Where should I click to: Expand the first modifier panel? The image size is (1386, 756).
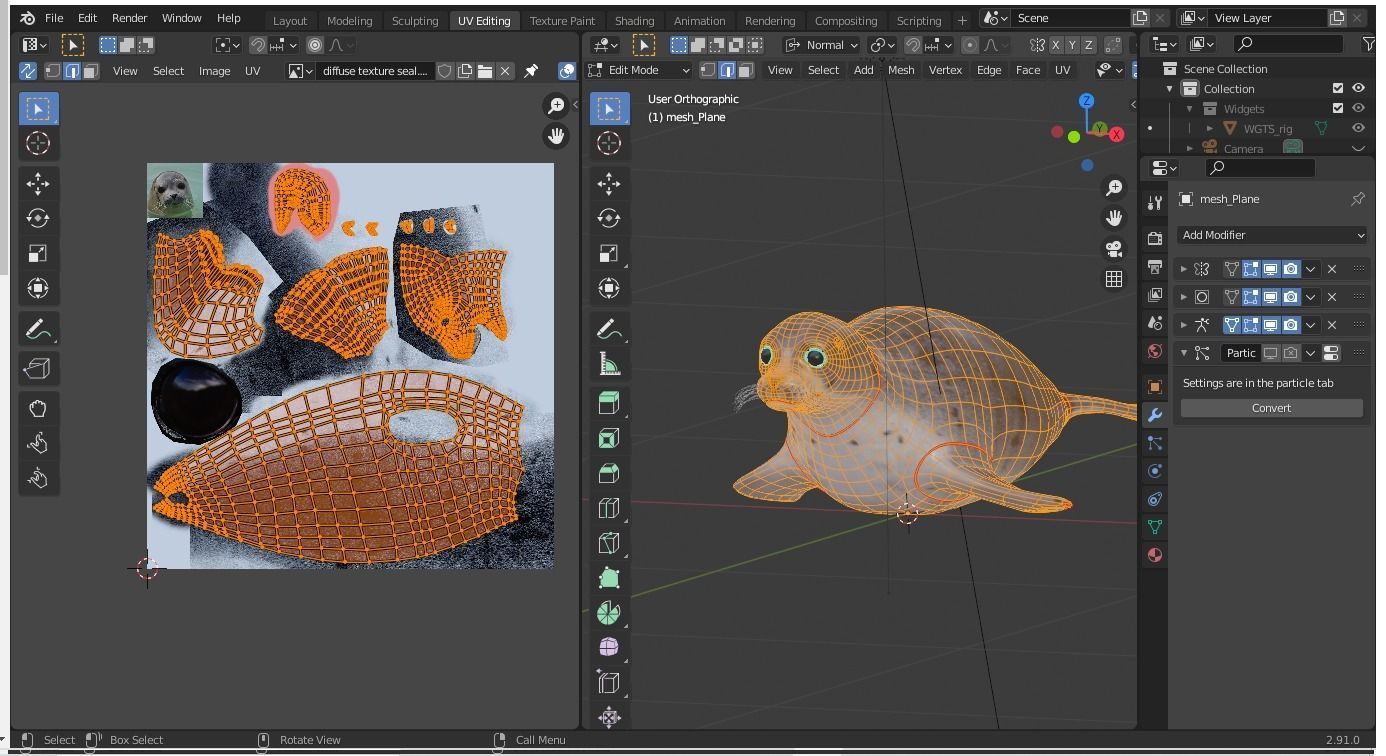1184,269
